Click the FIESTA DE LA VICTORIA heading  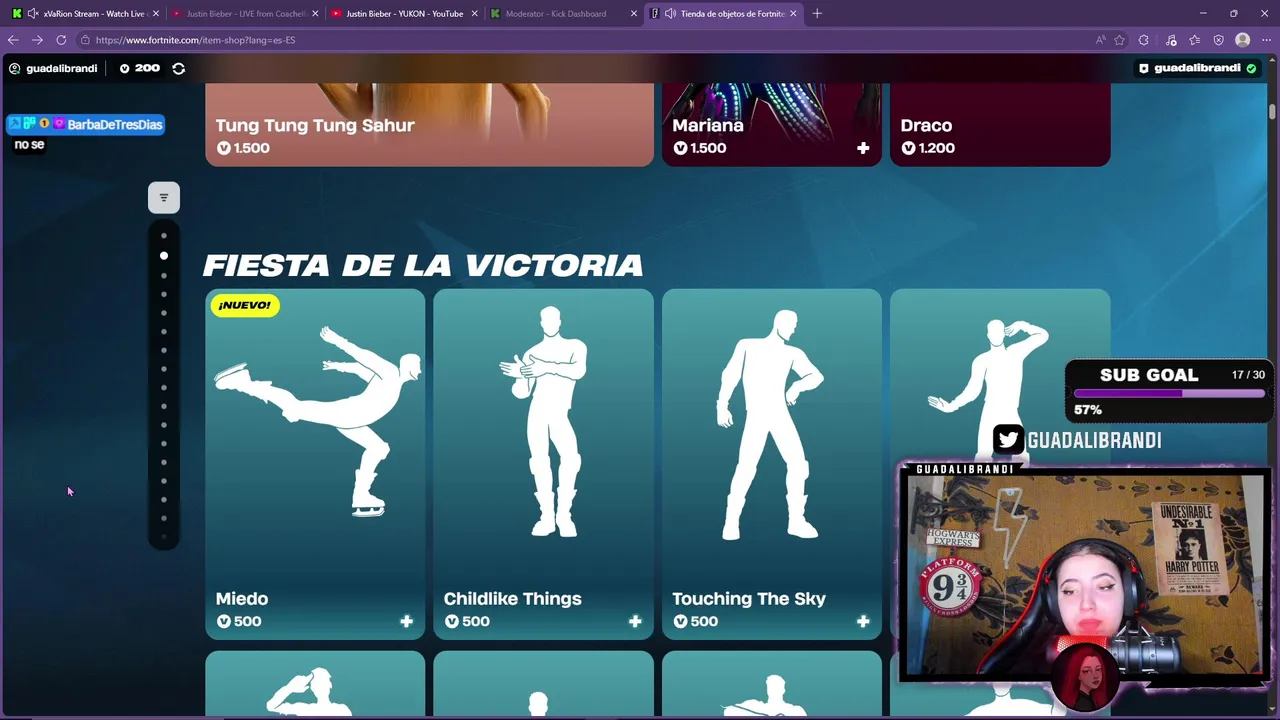coord(423,265)
